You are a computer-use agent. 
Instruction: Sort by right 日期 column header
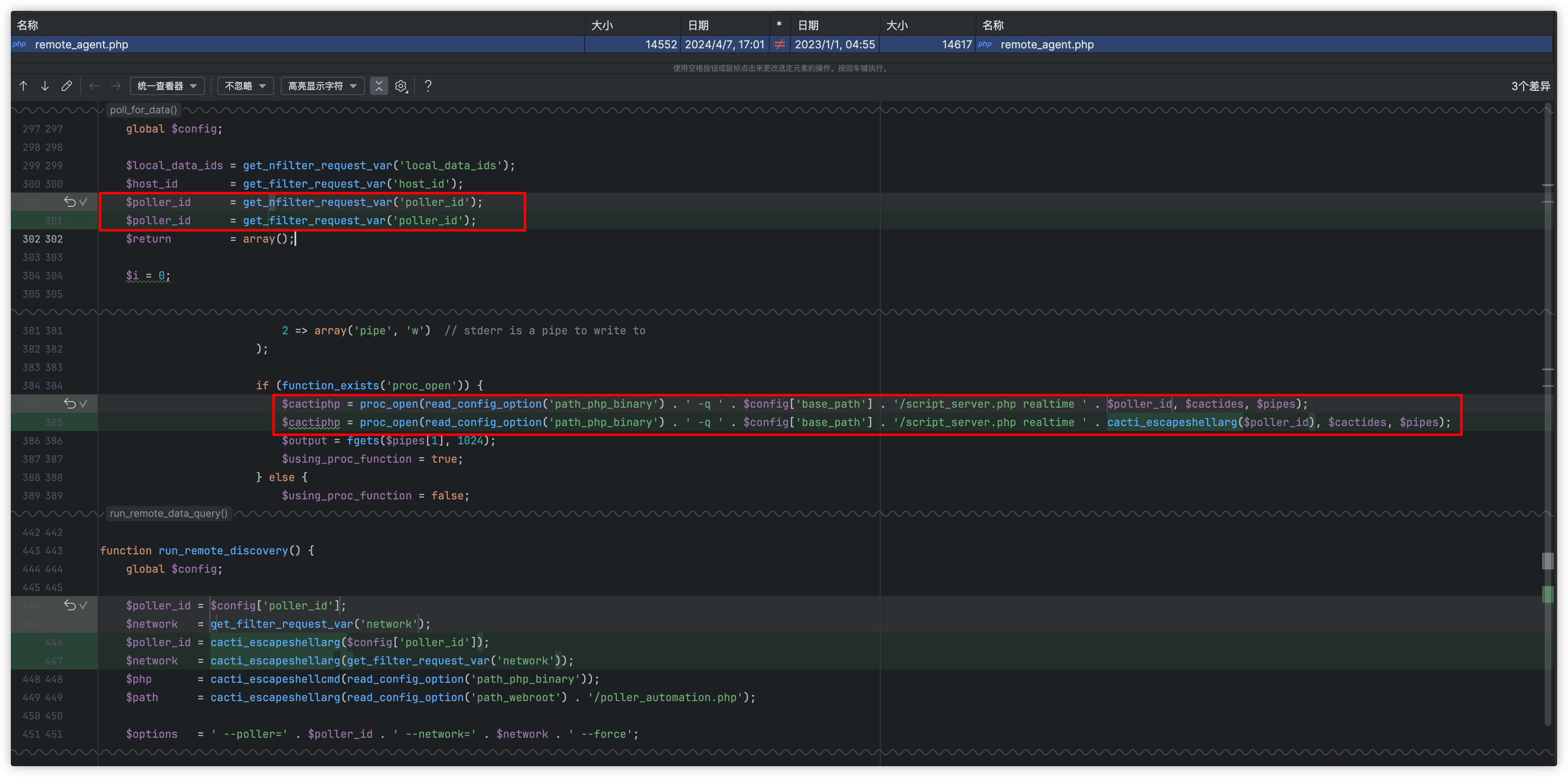[835, 25]
